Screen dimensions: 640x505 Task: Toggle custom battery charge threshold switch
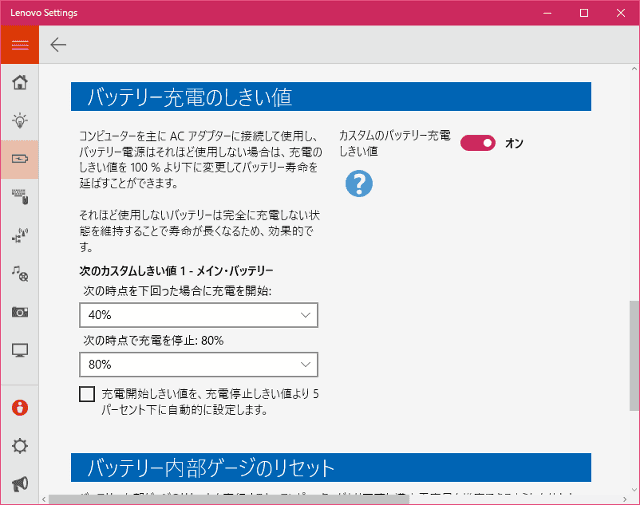[478, 143]
